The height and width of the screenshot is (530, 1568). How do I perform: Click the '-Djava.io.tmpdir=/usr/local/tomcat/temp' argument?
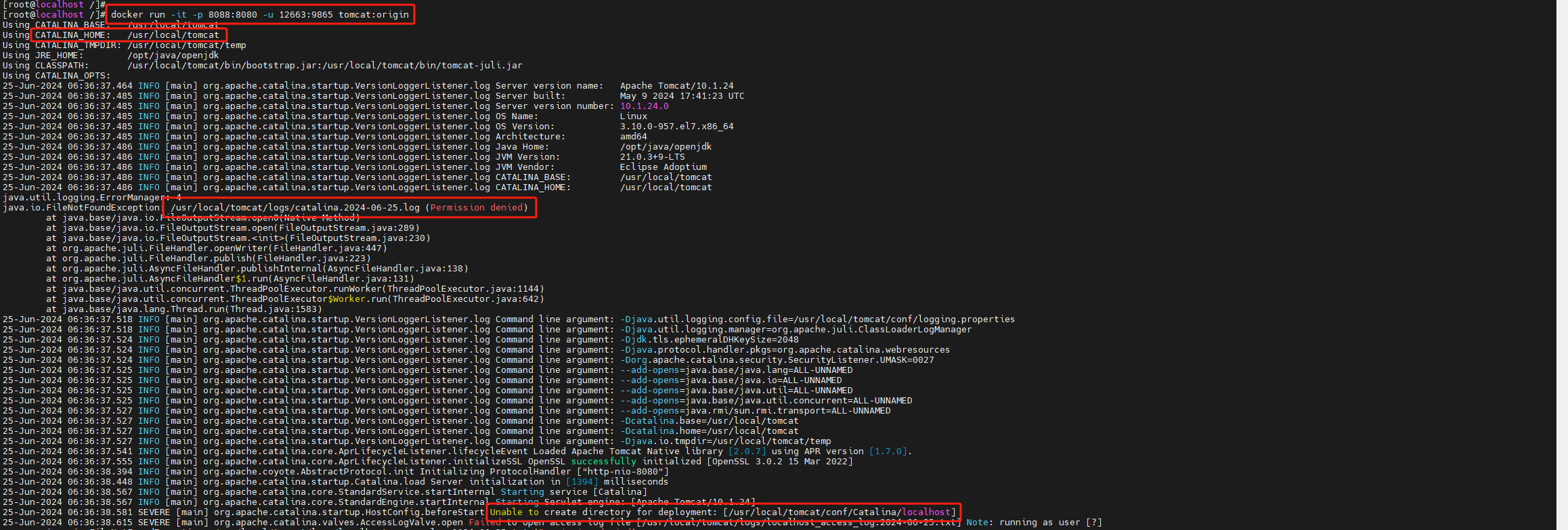pyautogui.click(x=726, y=441)
